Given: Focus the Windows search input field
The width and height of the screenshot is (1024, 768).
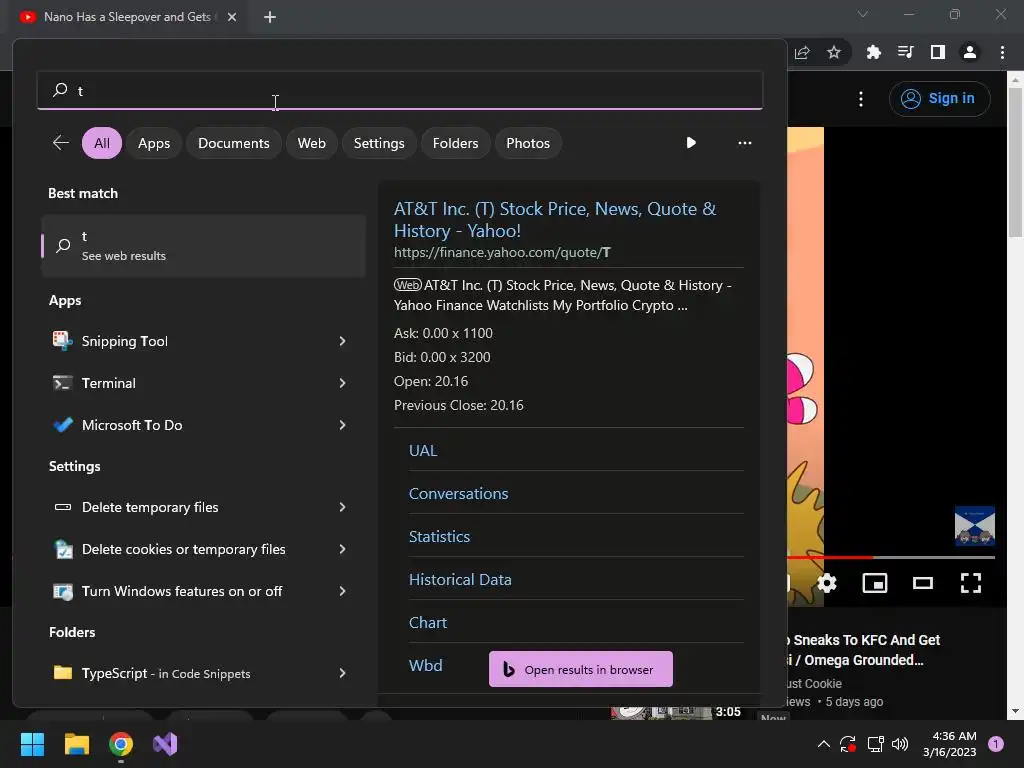Looking at the screenshot, I should click(400, 90).
